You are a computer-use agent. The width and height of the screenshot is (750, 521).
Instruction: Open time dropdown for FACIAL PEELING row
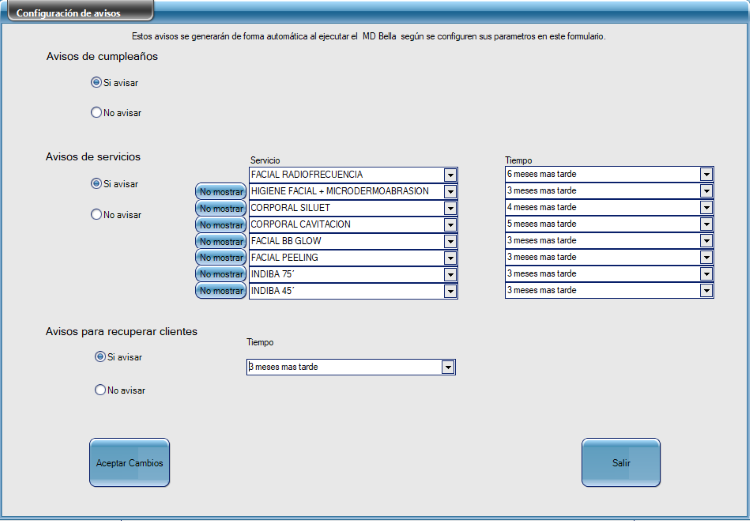click(x=706, y=257)
